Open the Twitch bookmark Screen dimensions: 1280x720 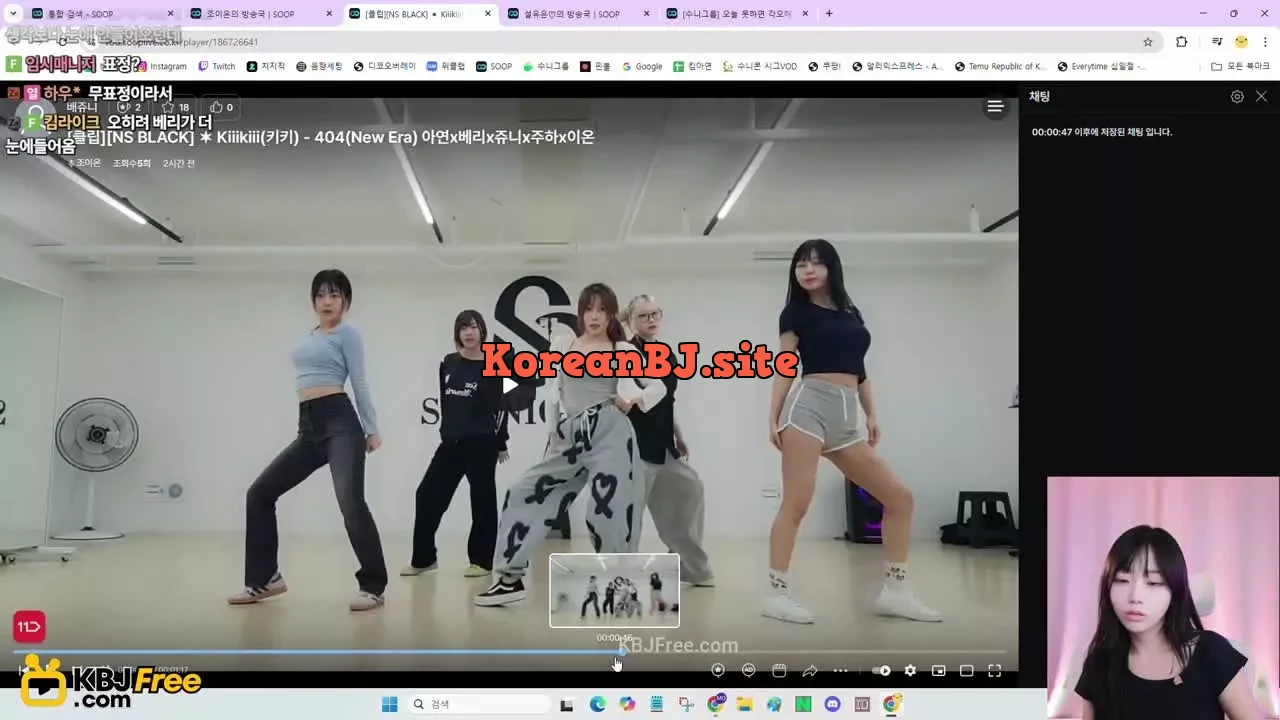click(x=217, y=66)
